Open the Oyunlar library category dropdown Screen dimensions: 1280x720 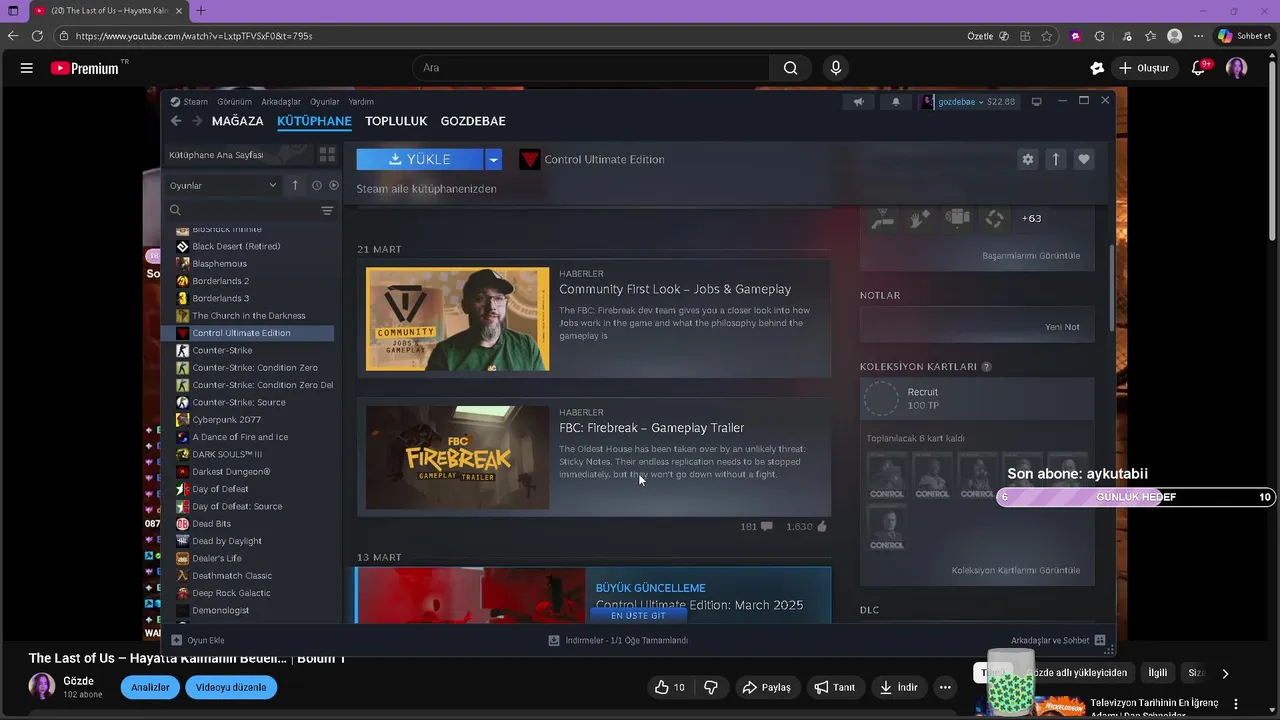222,185
